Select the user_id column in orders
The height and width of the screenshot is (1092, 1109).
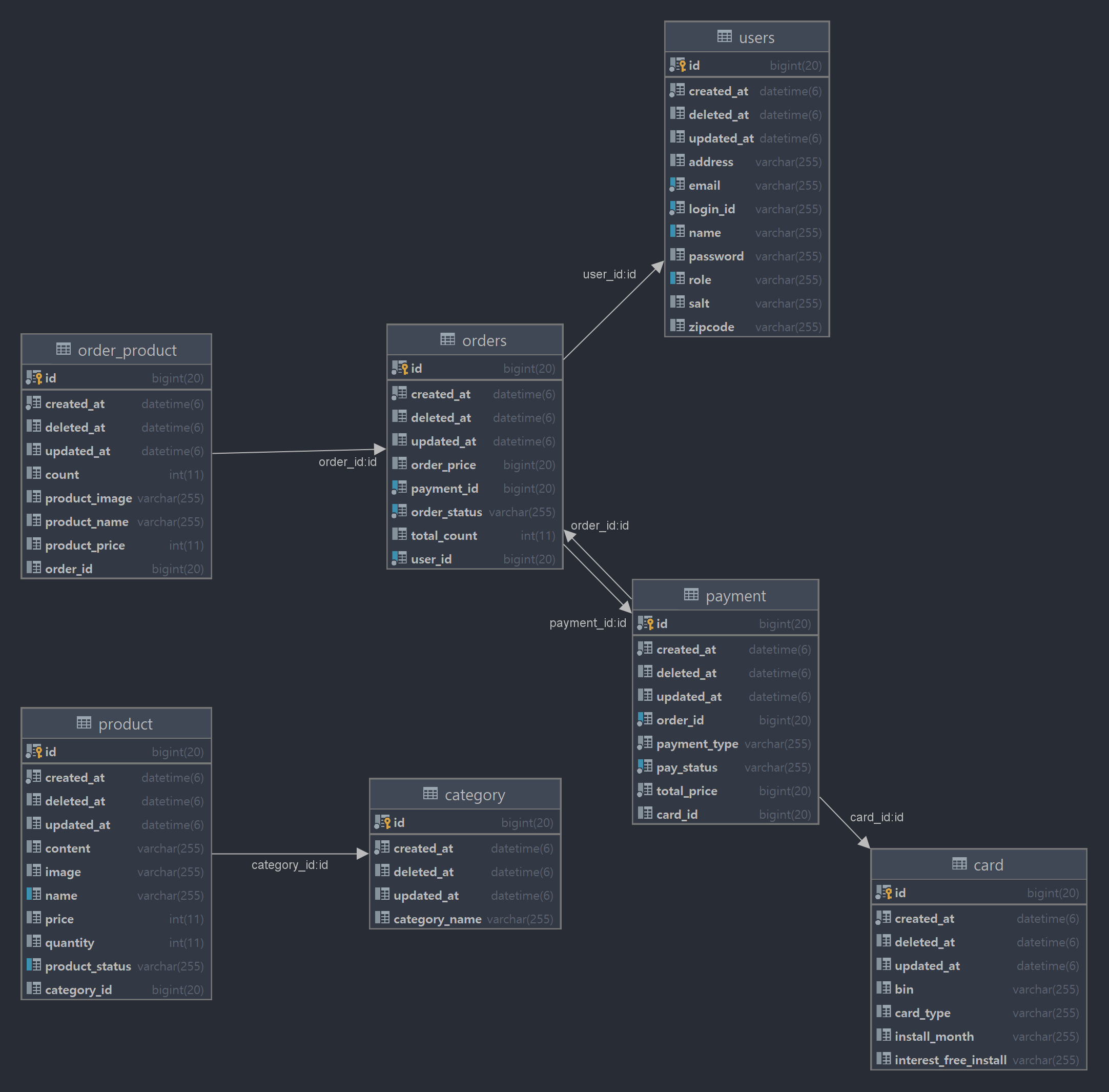click(475, 559)
